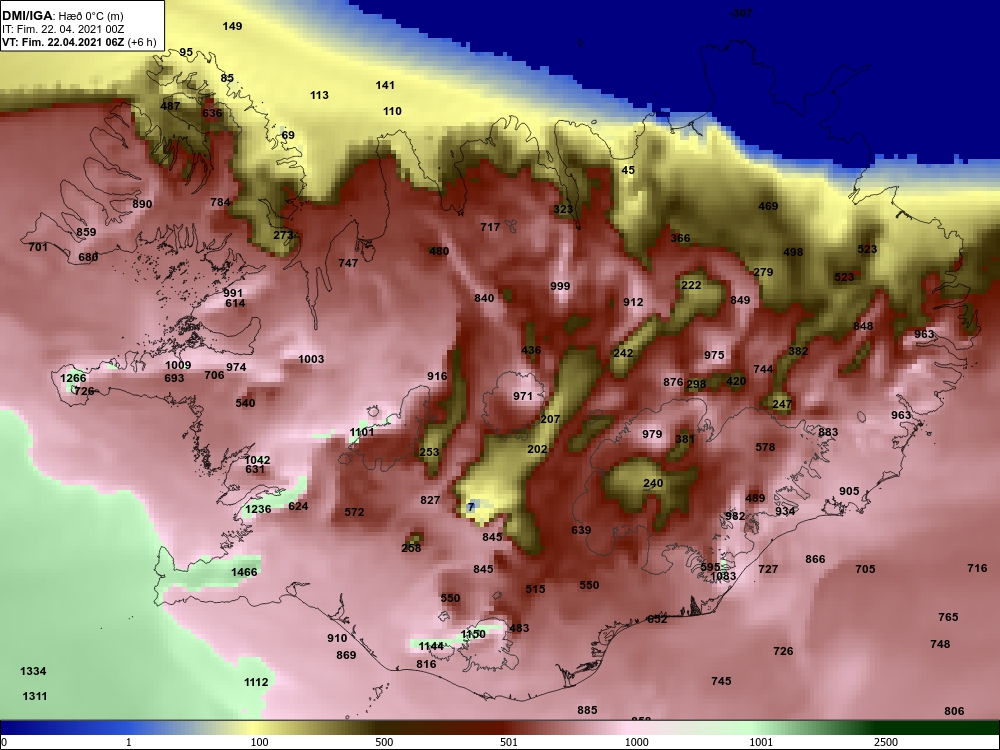This screenshot has width=1000, height=750.
Task: Click the map value '1466'
Action: pos(244,572)
